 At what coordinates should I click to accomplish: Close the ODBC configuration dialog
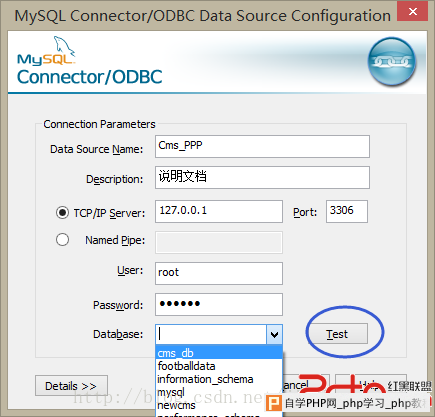point(413,12)
